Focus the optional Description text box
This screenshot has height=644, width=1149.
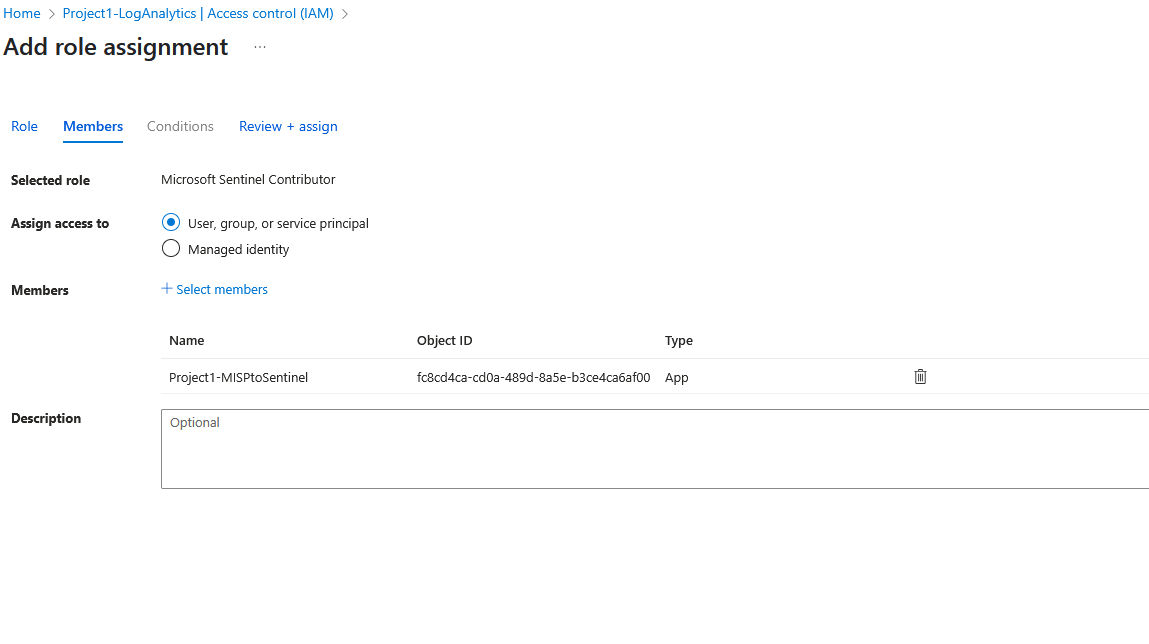655,449
